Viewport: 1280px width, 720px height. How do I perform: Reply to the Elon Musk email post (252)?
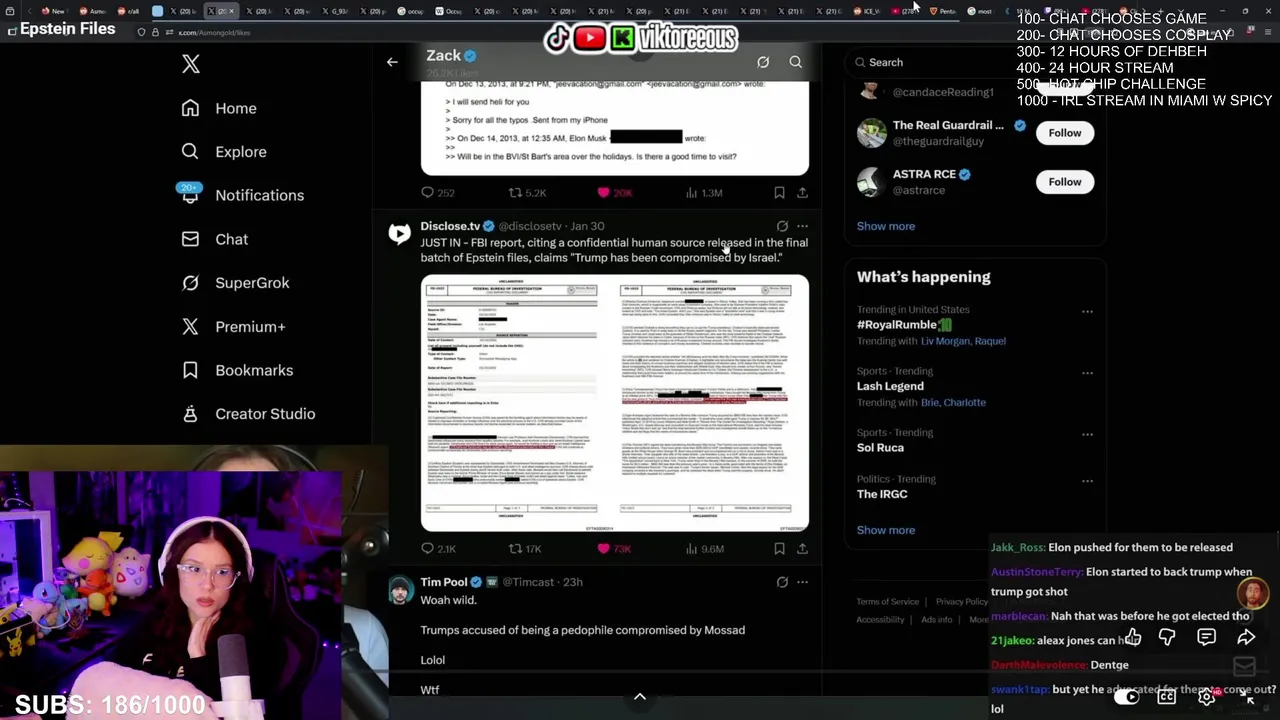(x=437, y=193)
